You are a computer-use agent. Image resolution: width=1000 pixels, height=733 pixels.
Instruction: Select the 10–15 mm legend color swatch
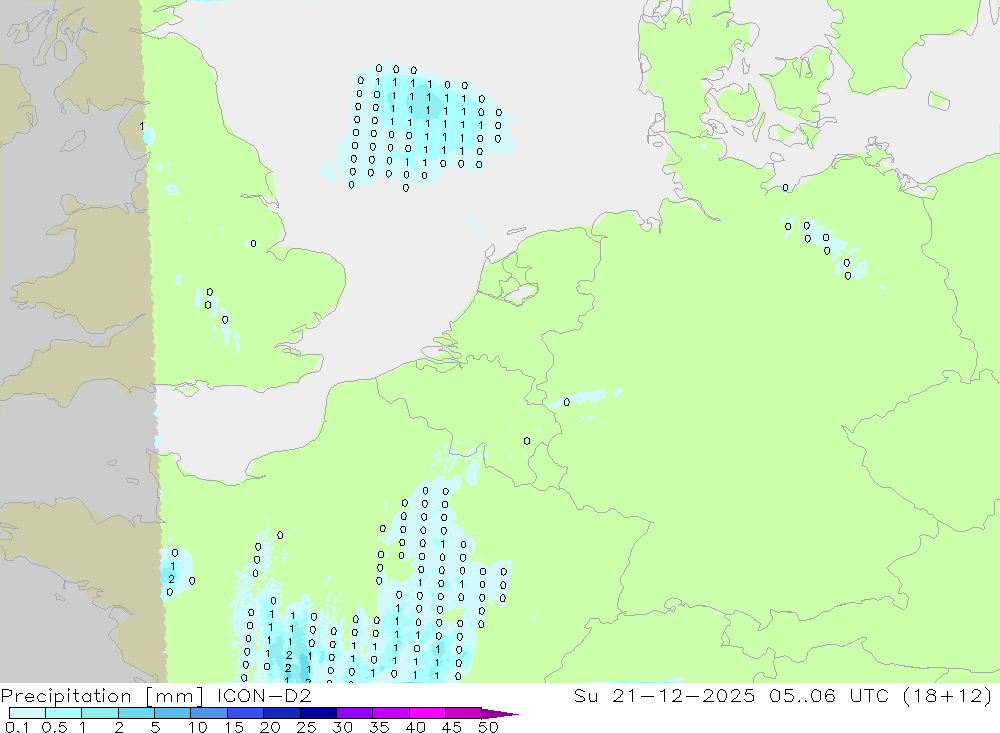209,713
